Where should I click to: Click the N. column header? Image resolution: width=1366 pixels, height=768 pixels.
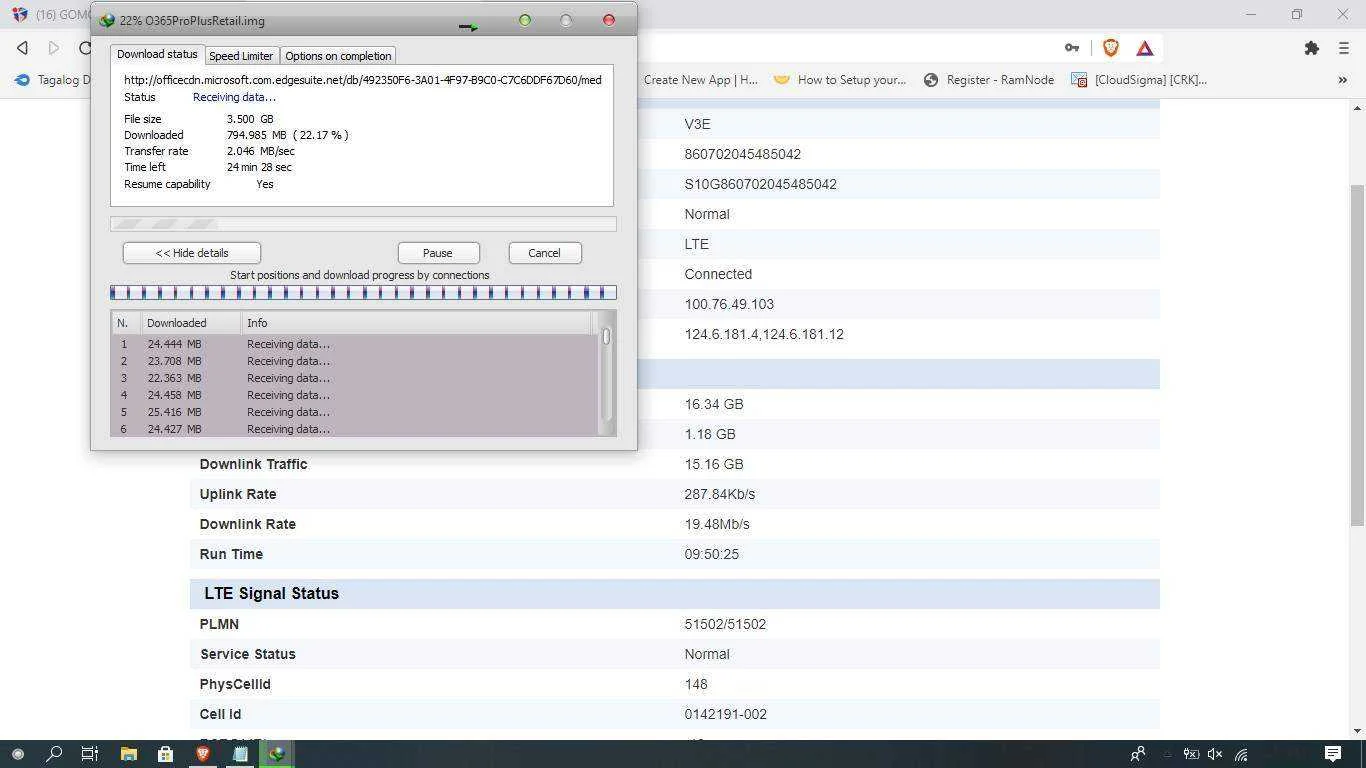pyautogui.click(x=126, y=323)
